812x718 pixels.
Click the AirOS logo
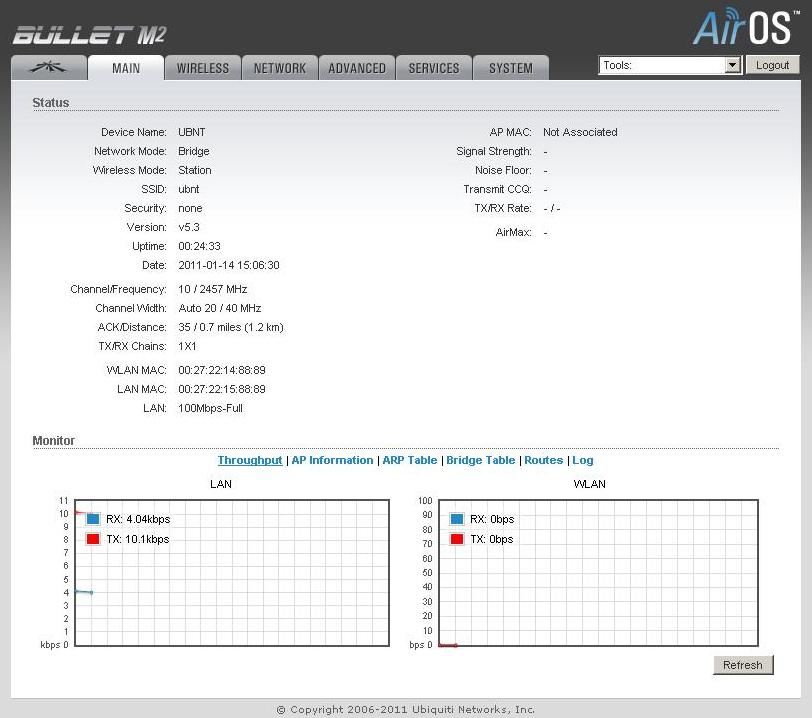click(745, 27)
